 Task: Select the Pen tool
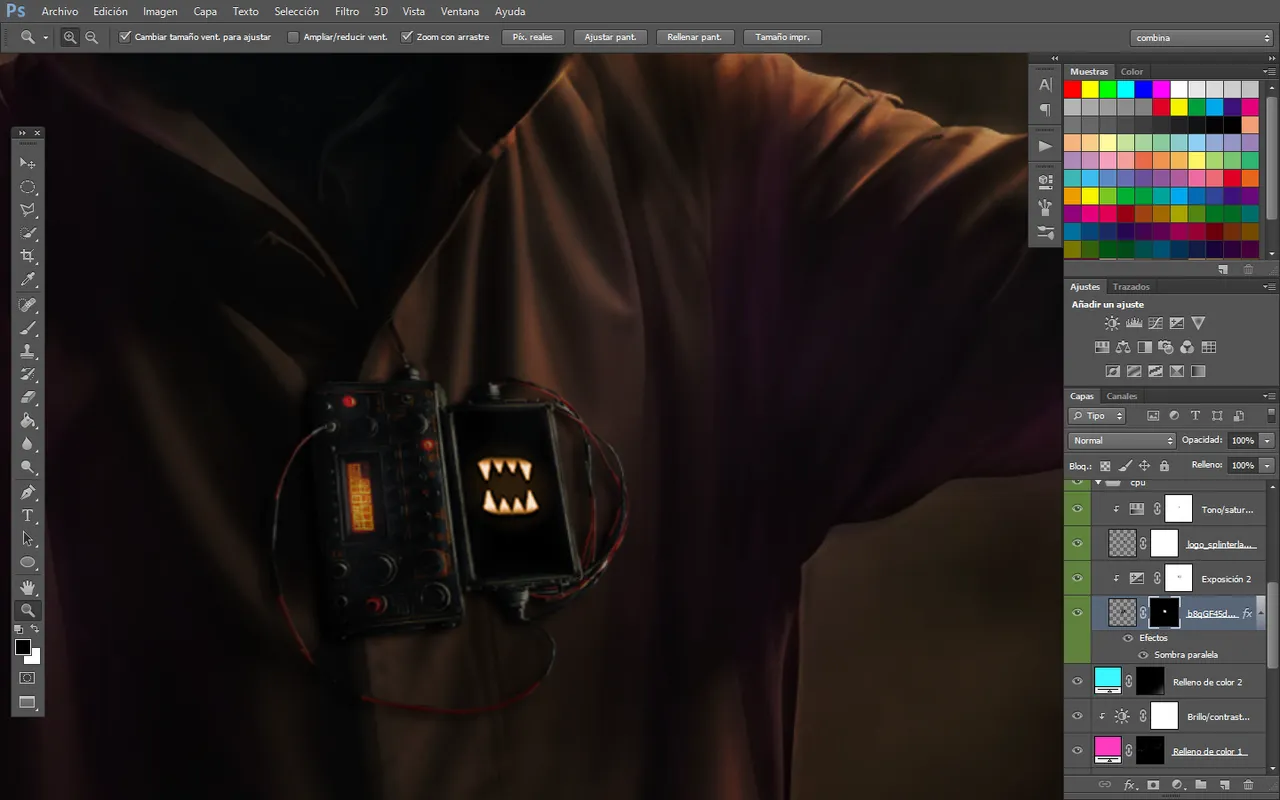click(x=28, y=493)
